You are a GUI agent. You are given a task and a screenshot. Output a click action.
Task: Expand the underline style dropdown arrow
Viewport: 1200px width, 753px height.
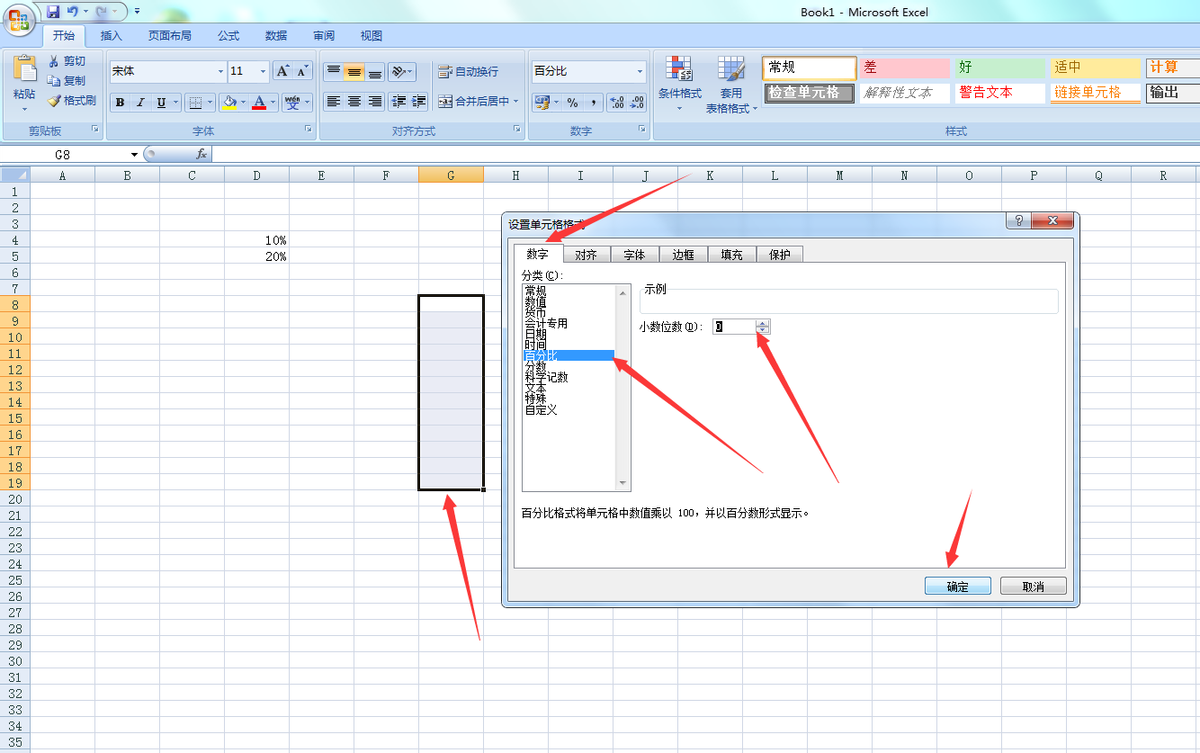(176, 102)
